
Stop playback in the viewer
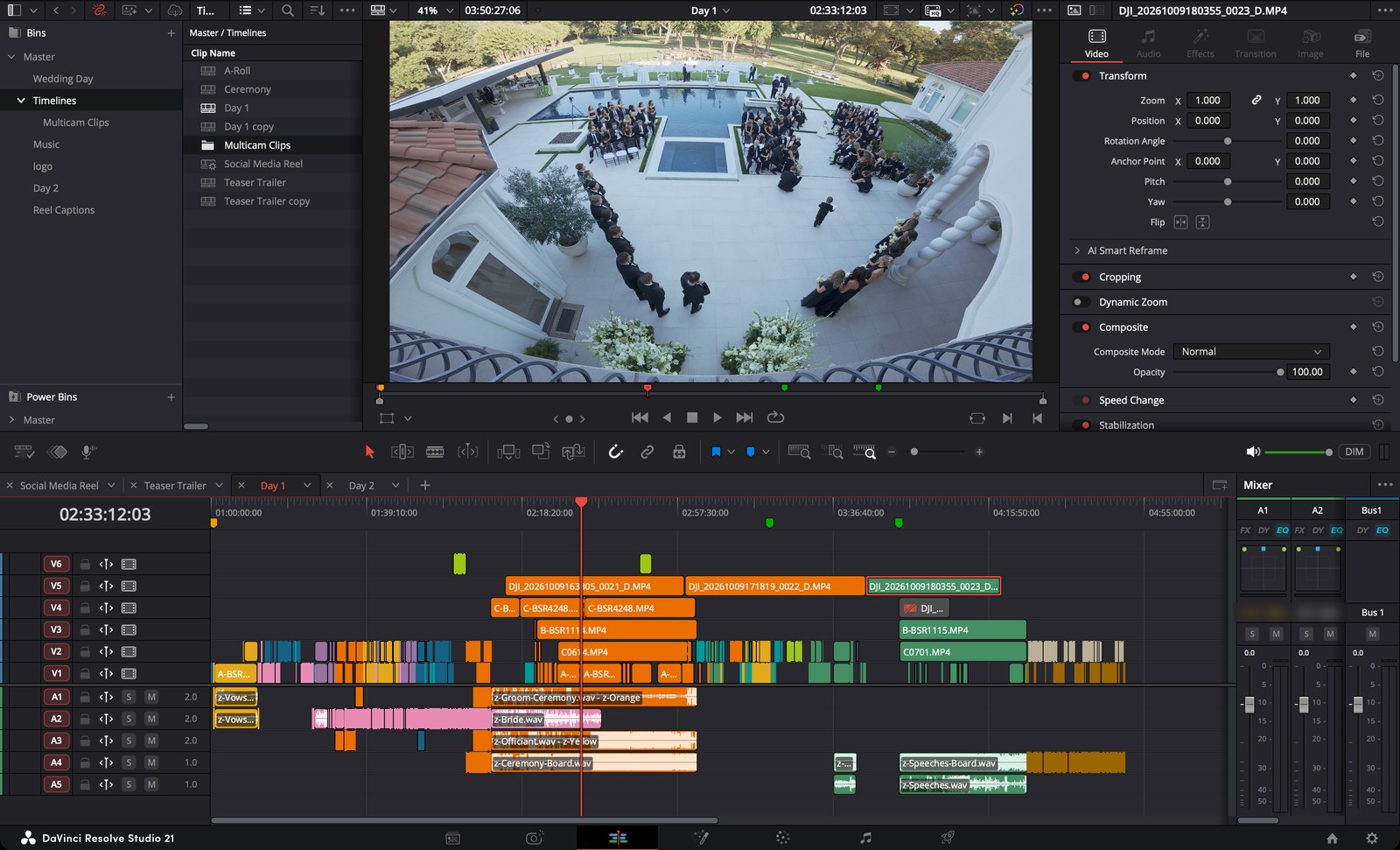pyautogui.click(x=692, y=418)
